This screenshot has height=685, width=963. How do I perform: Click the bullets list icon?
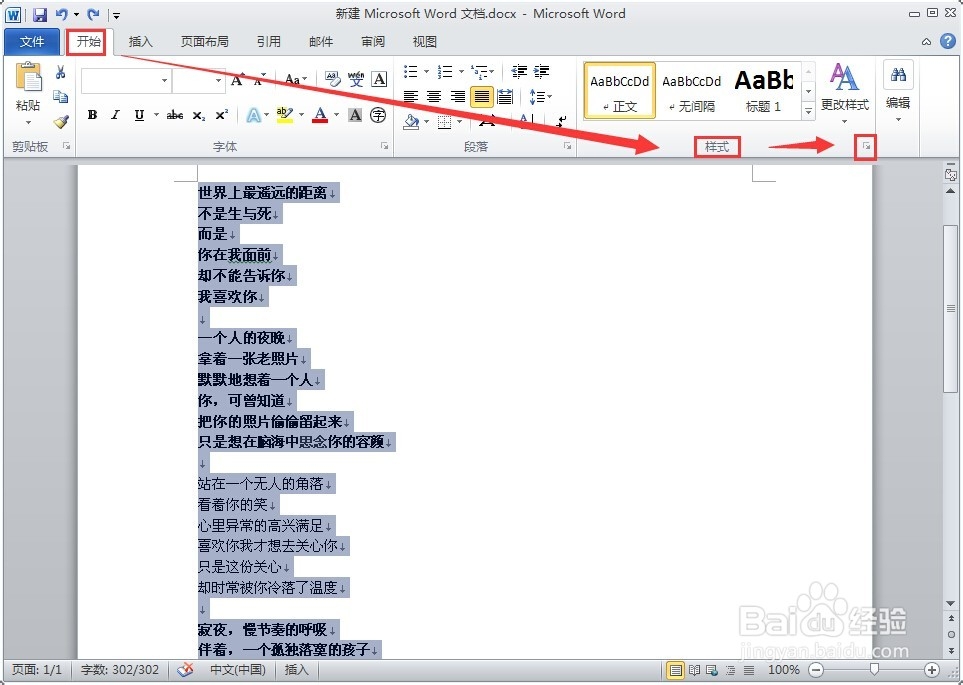coord(410,72)
